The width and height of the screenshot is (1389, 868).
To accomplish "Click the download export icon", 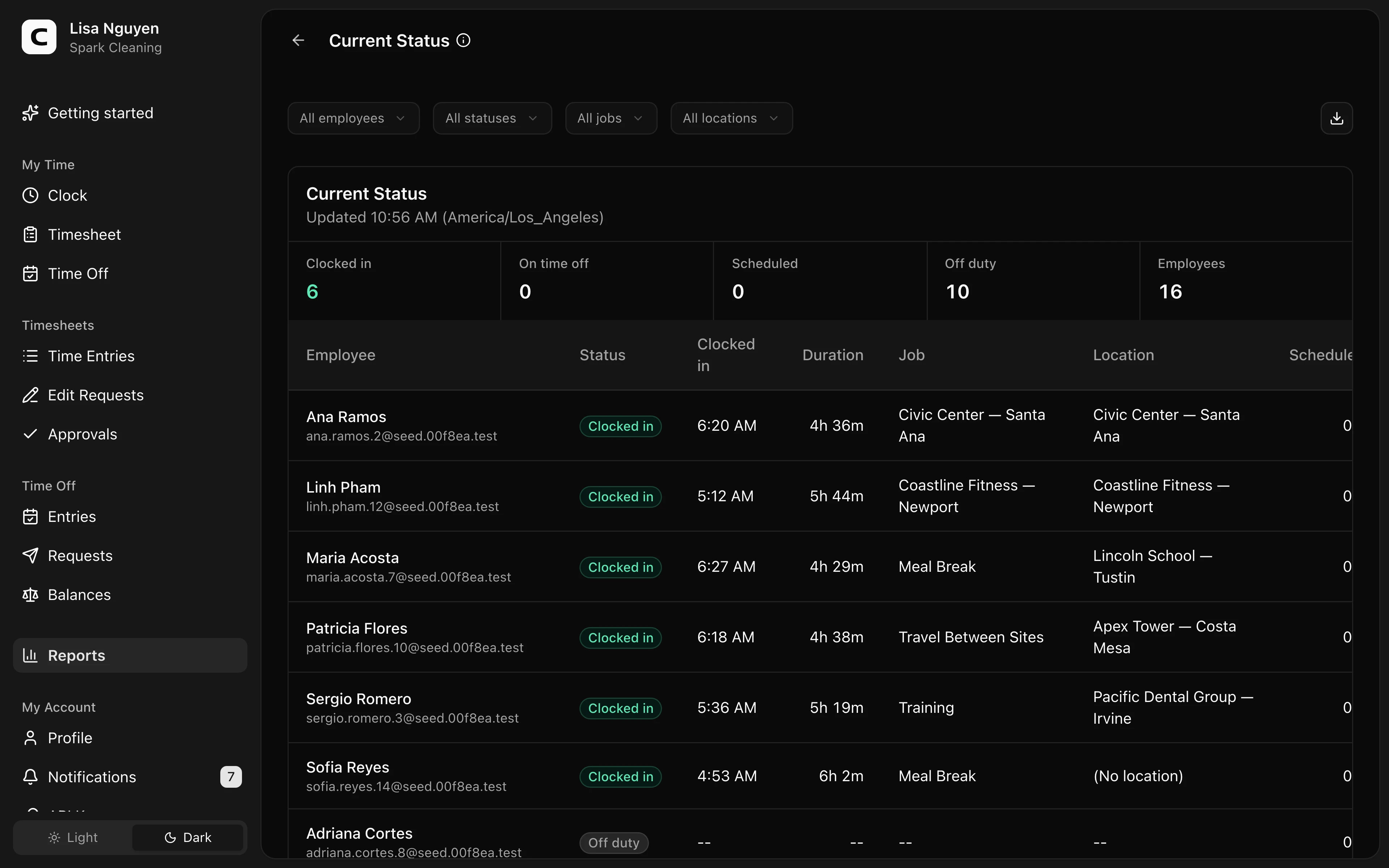I will click(1336, 118).
